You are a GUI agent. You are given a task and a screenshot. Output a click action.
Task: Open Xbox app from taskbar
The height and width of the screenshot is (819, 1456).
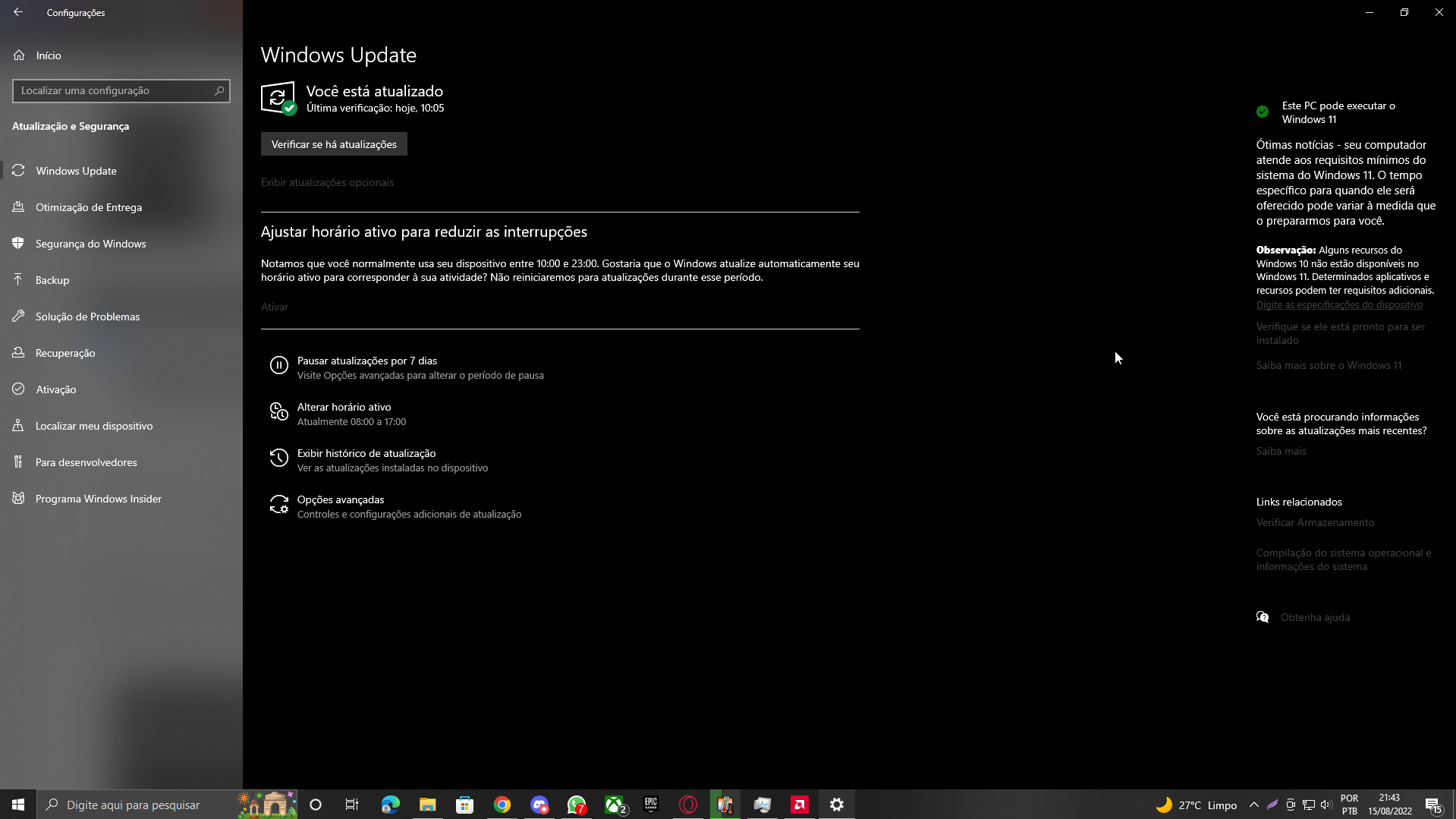(615, 805)
